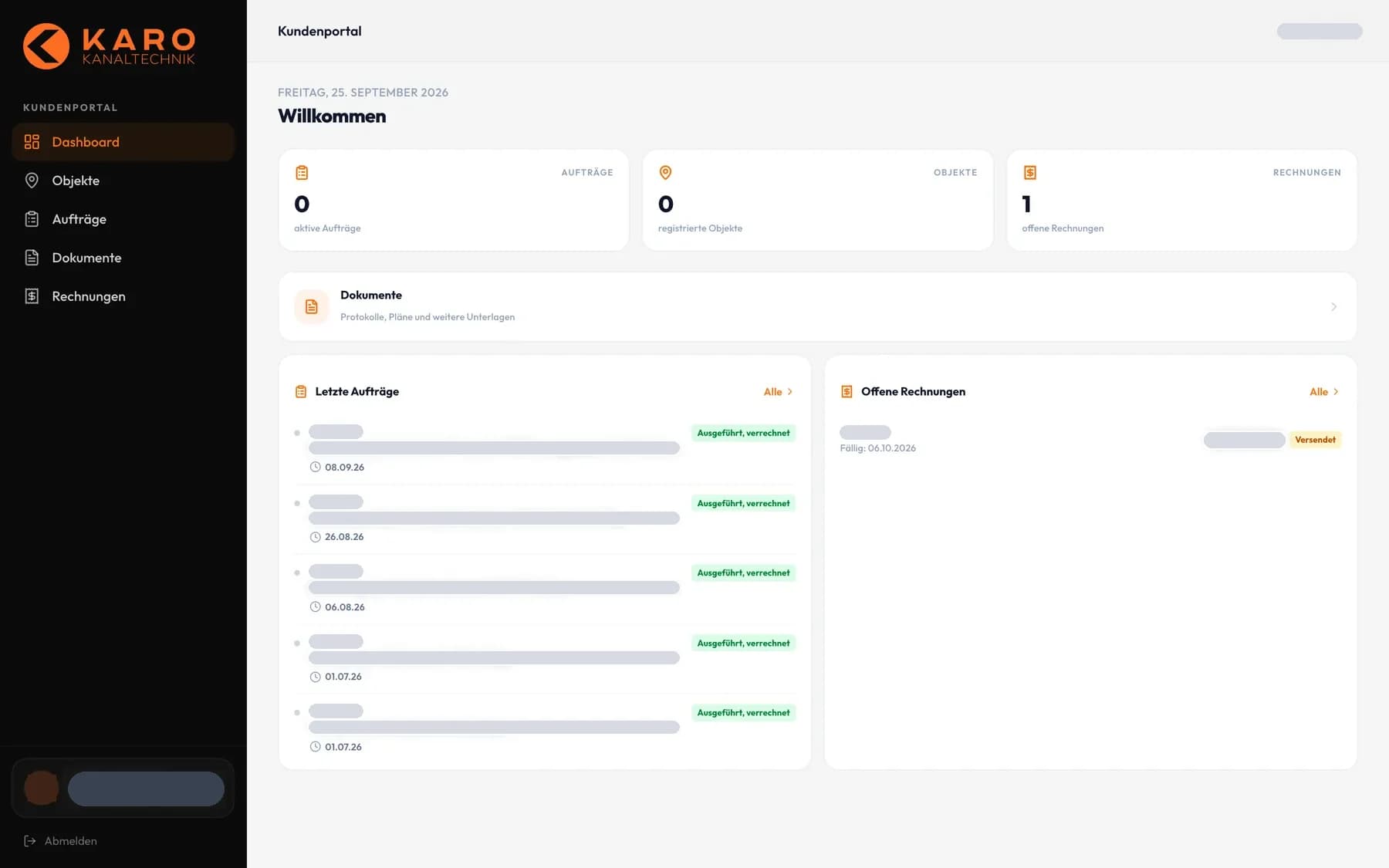The height and width of the screenshot is (868, 1389).
Task: Click the Dashboard grid icon
Action: click(x=32, y=142)
